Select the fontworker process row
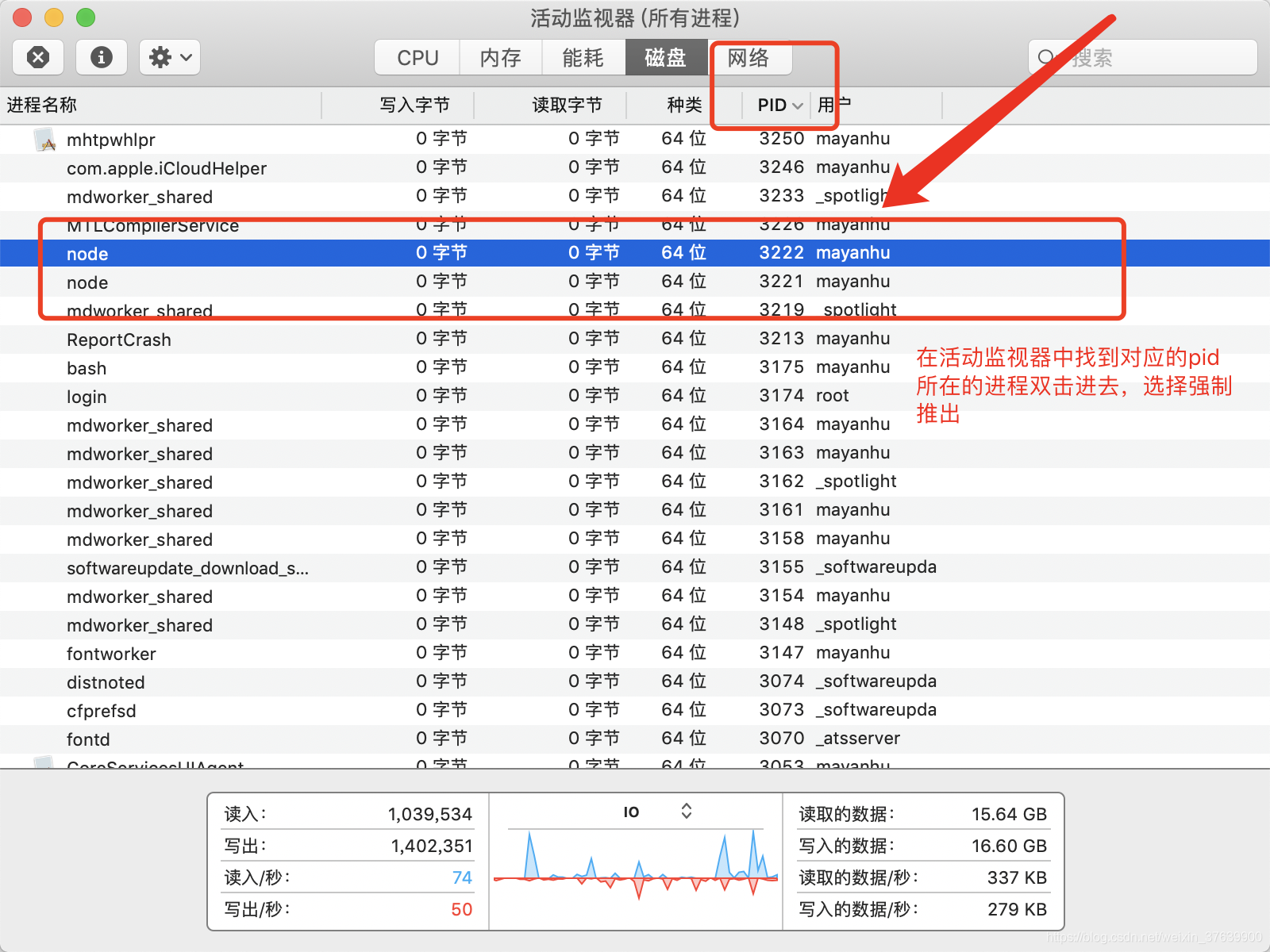Viewport: 1270px width, 952px height. click(x=635, y=653)
